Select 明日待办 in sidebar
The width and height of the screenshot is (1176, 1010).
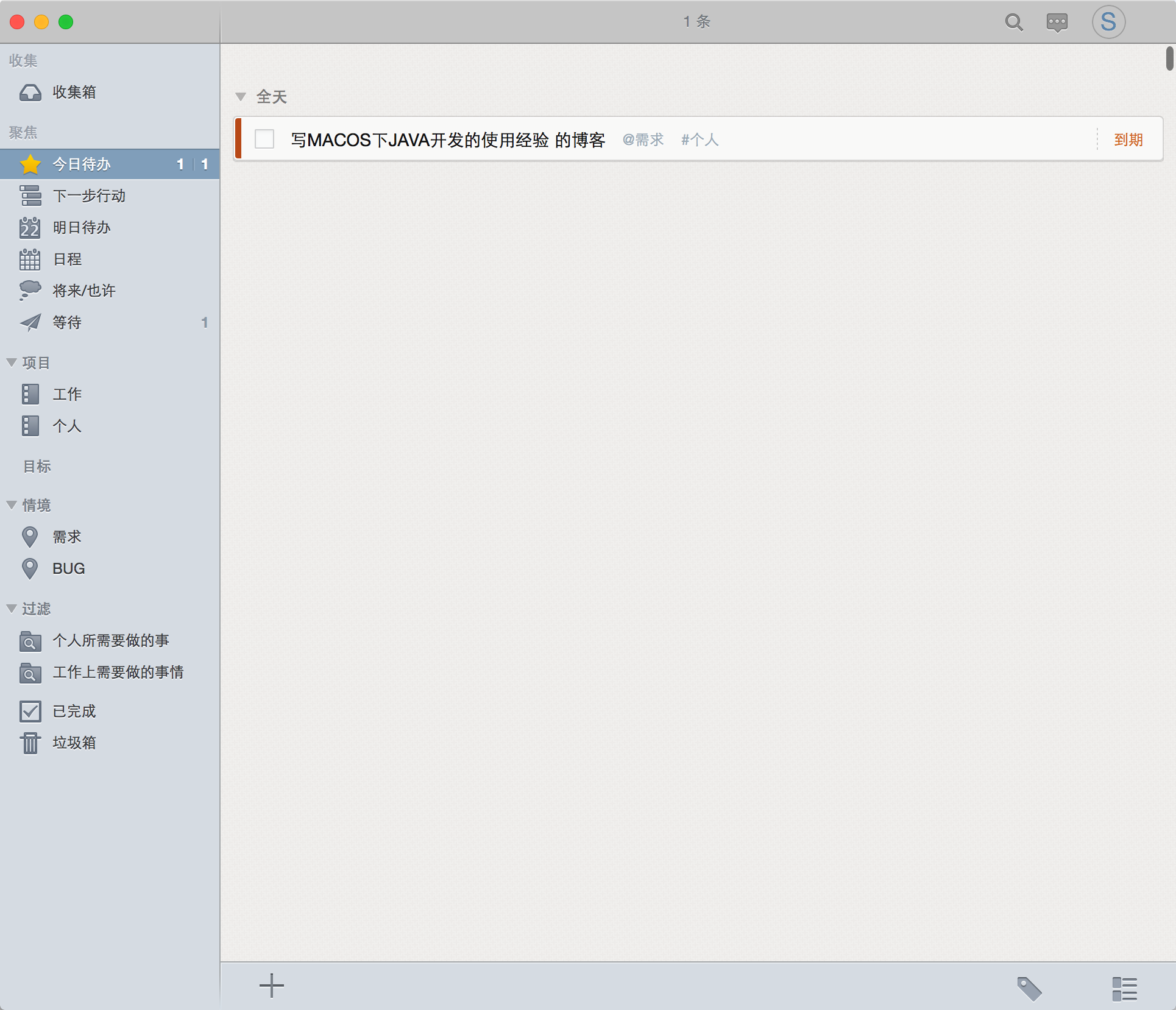81,228
